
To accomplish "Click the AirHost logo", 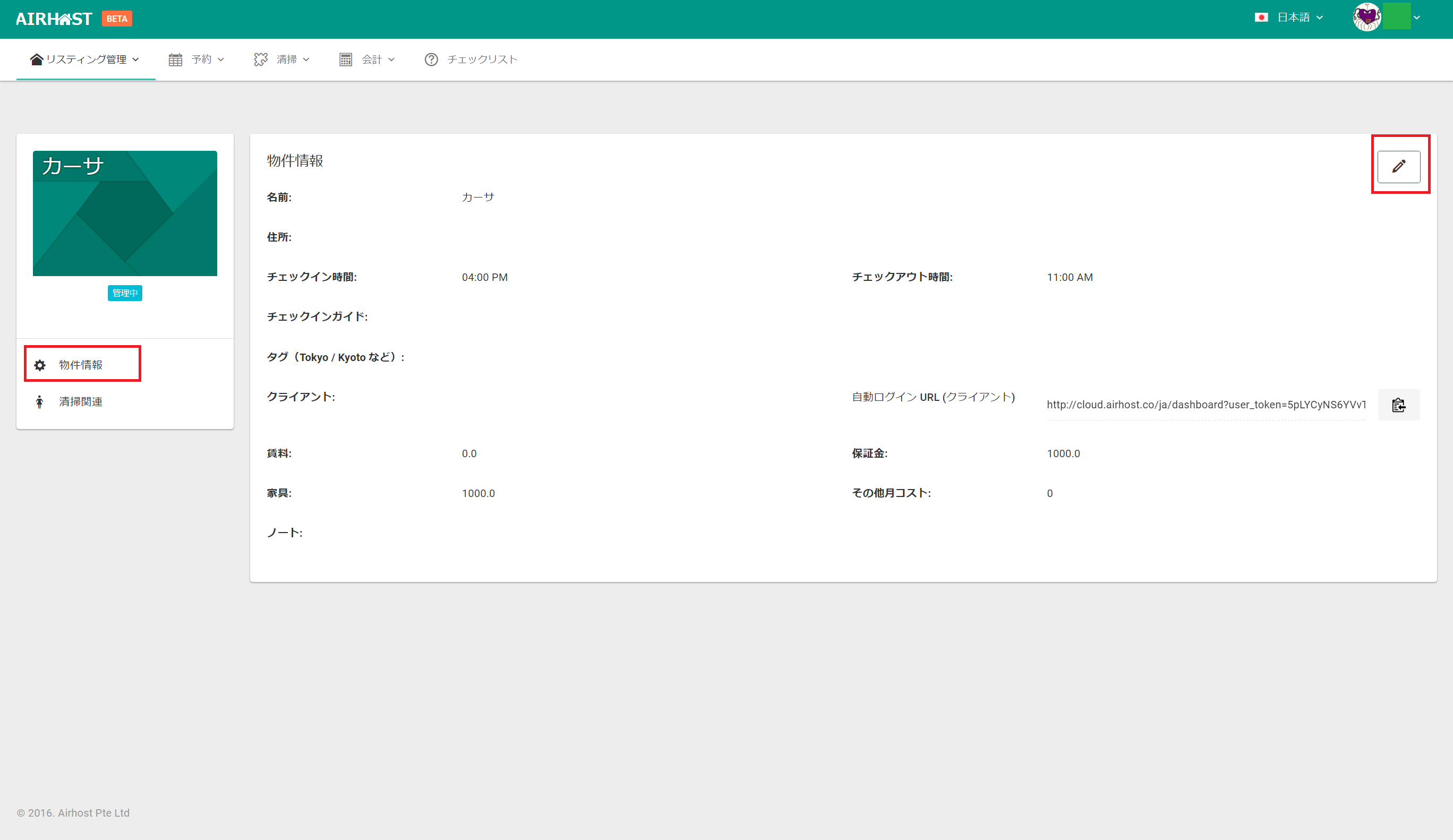I will pyautogui.click(x=54, y=19).
